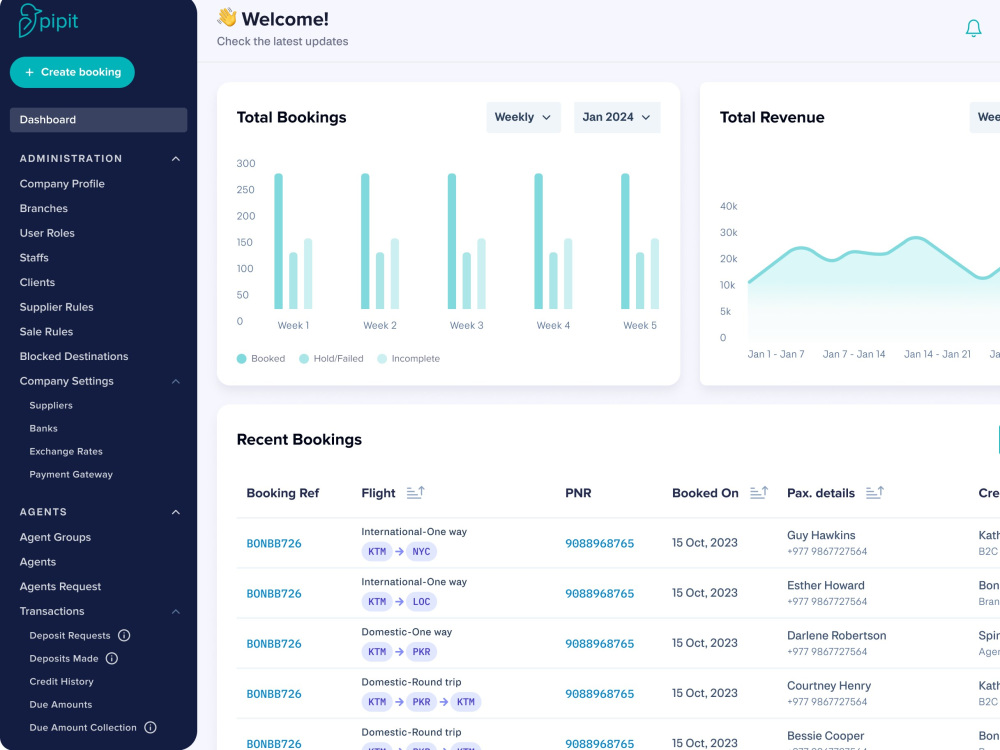This screenshot has height=750, width=1000.
Task: Open Deposits Made
Action: [x=64, y=659]
